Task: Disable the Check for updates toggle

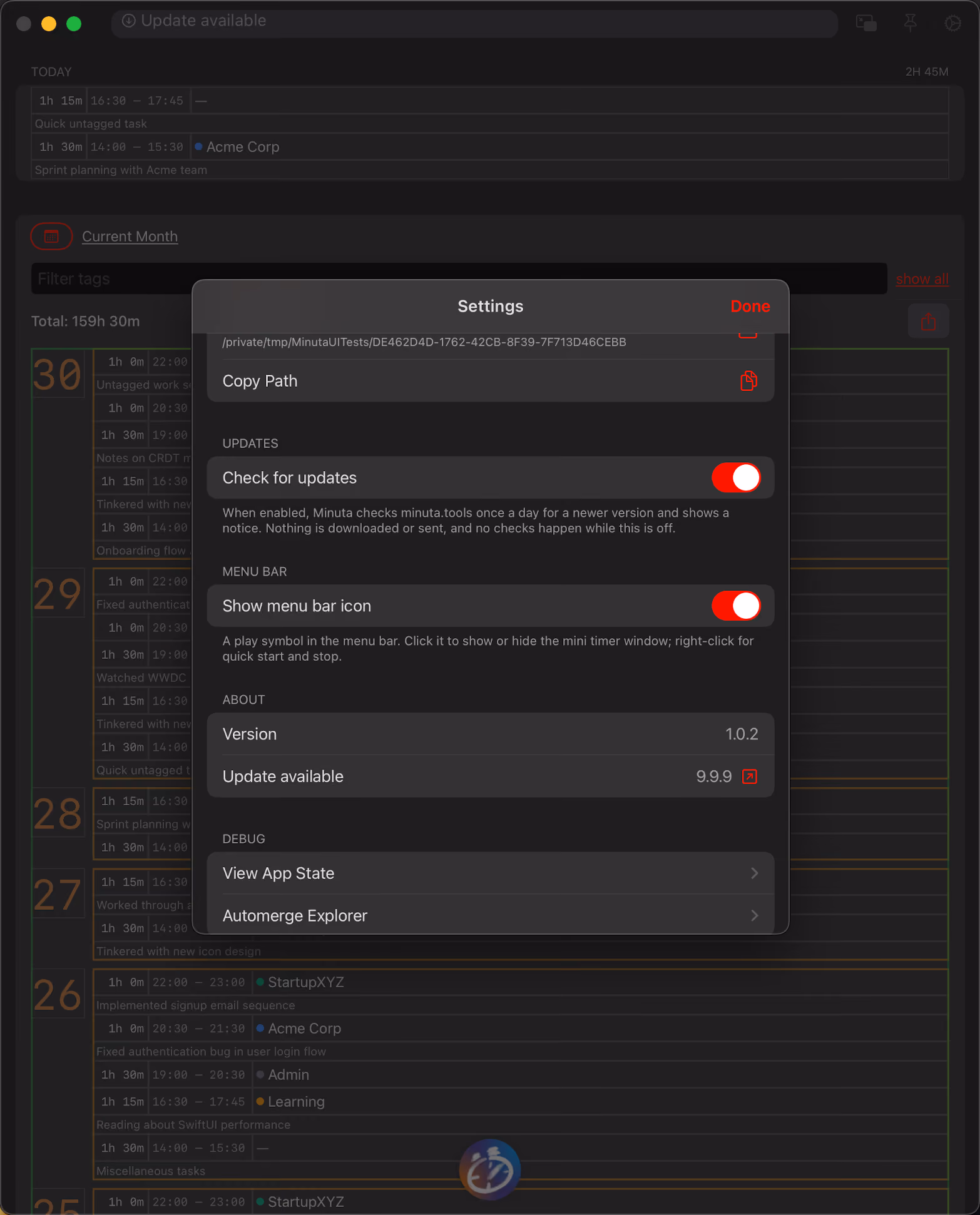Action: 736,478
